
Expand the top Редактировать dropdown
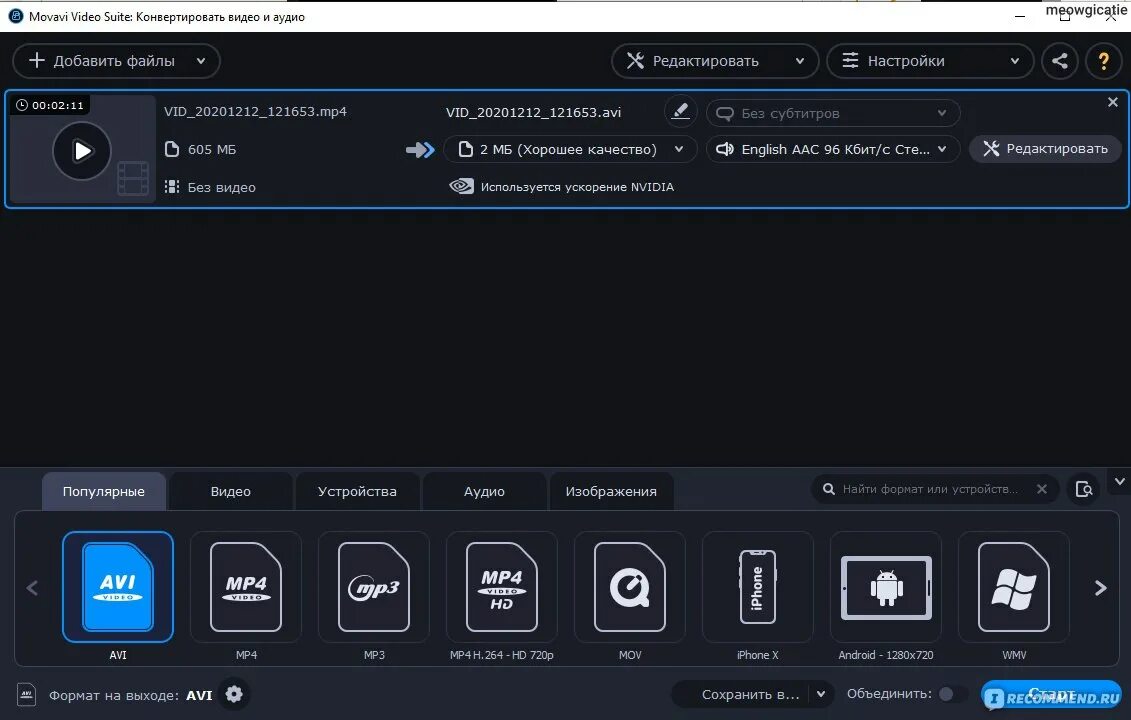799,61
